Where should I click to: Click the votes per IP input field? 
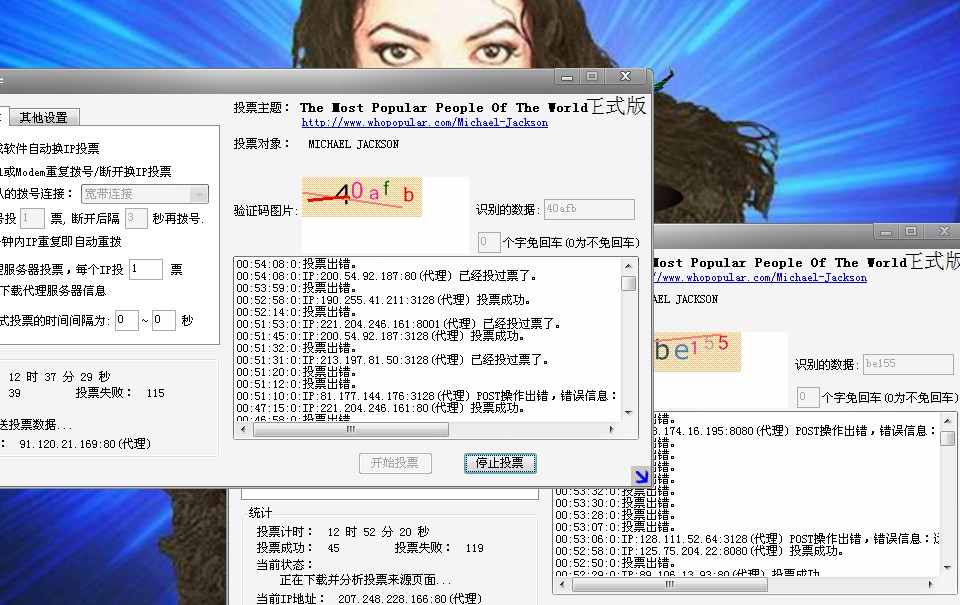pos(145,269)
